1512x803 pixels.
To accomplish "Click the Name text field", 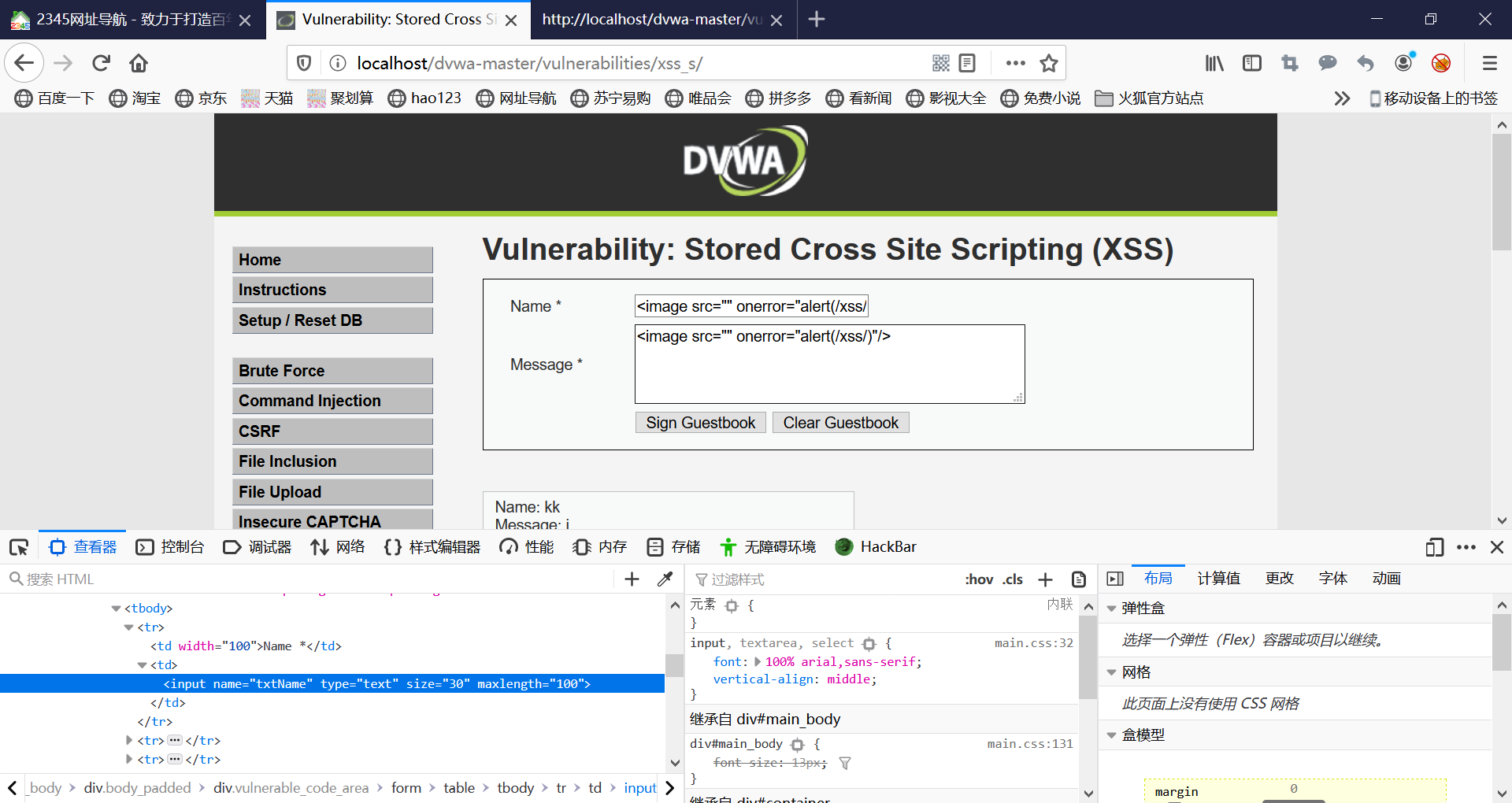I will coord(751,306).
